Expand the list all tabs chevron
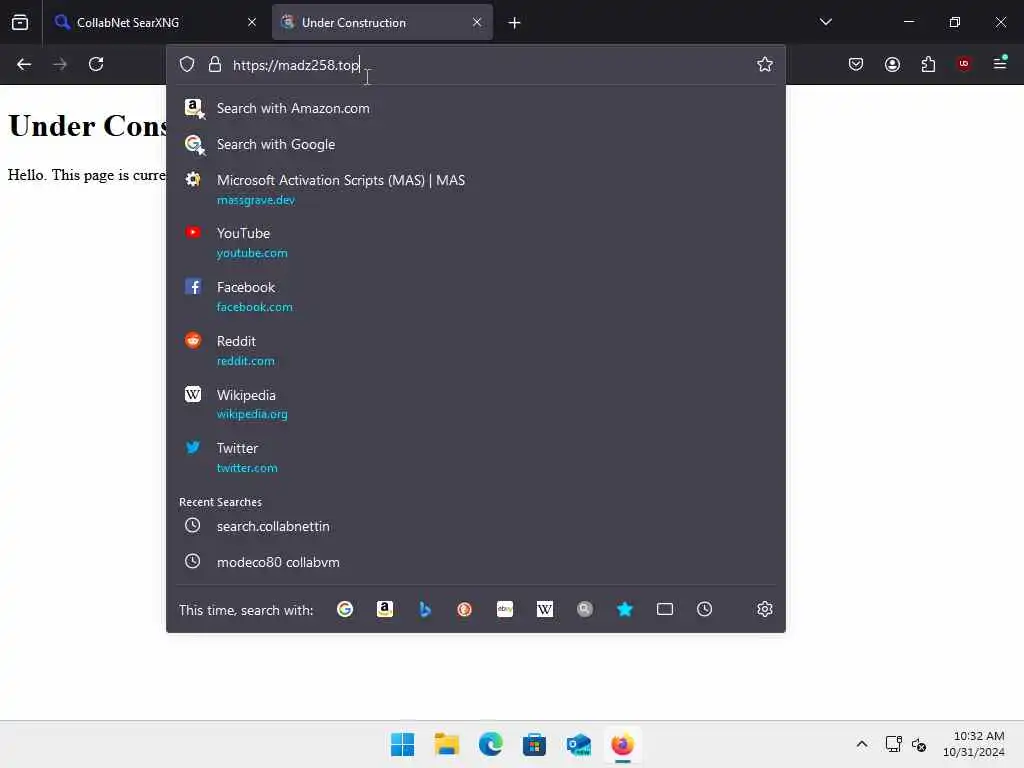The height and width of the screenshot is (768, 1024). coord(825,22)
